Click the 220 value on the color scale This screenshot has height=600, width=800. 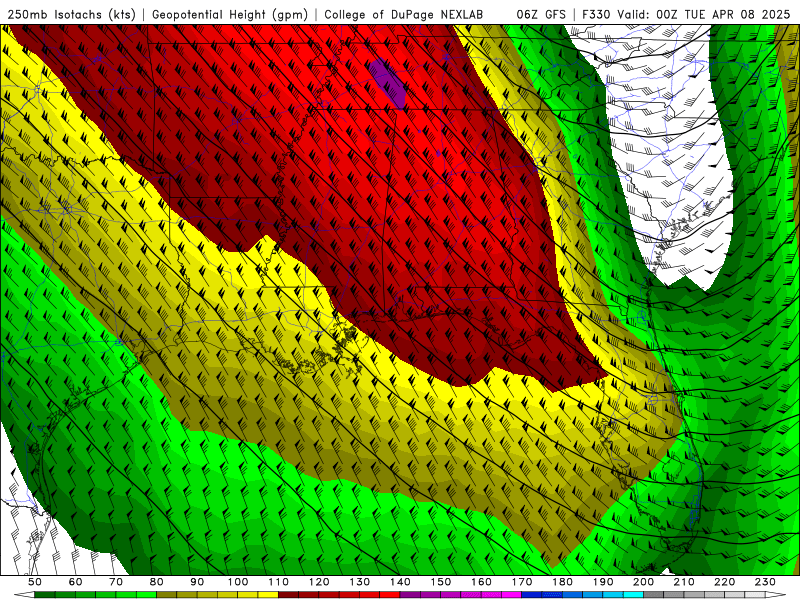coord(724,582)
